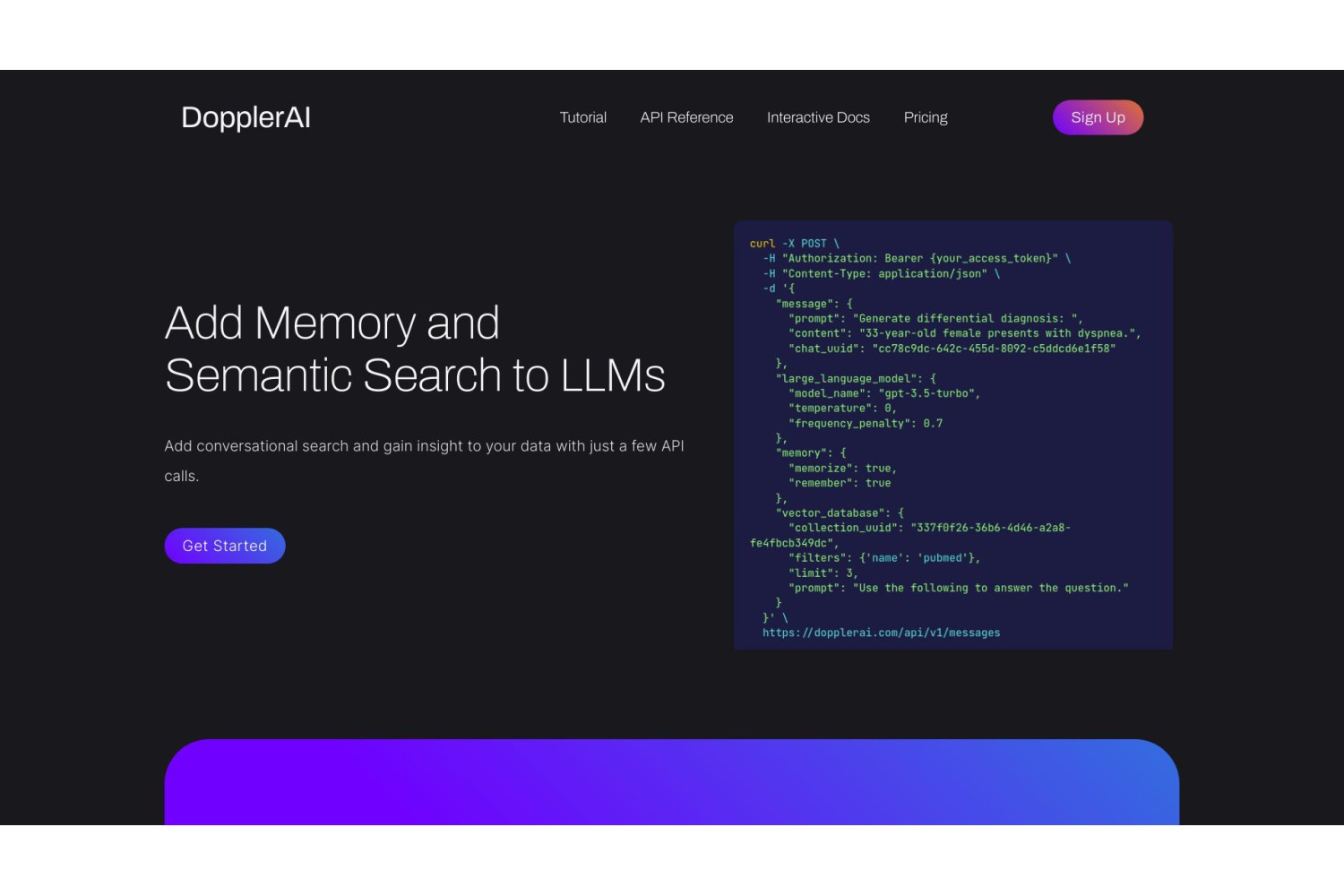Open Interactive Docs from navigation
This screenshot has height=896, width=1344.
pos(818,117)
